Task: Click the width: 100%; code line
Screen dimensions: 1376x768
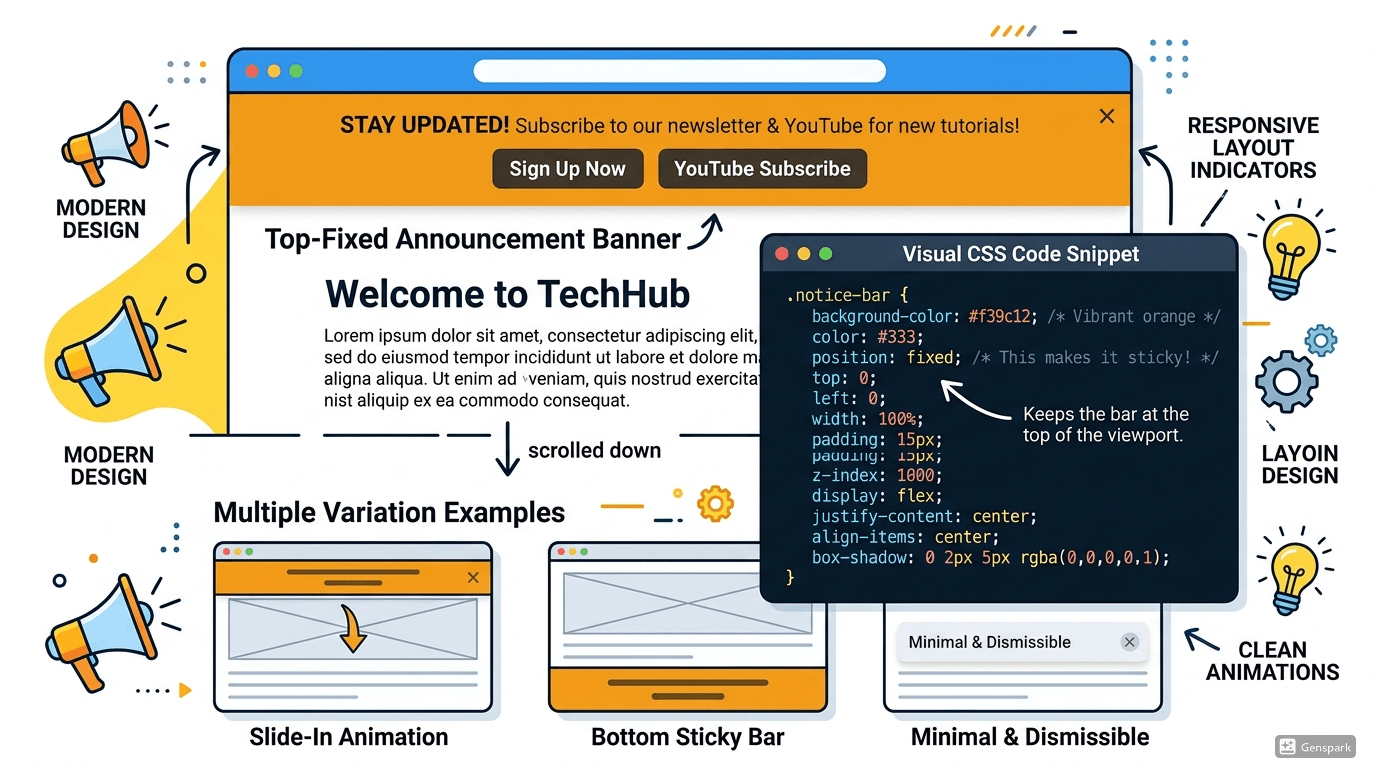Action: pos(867,418)
